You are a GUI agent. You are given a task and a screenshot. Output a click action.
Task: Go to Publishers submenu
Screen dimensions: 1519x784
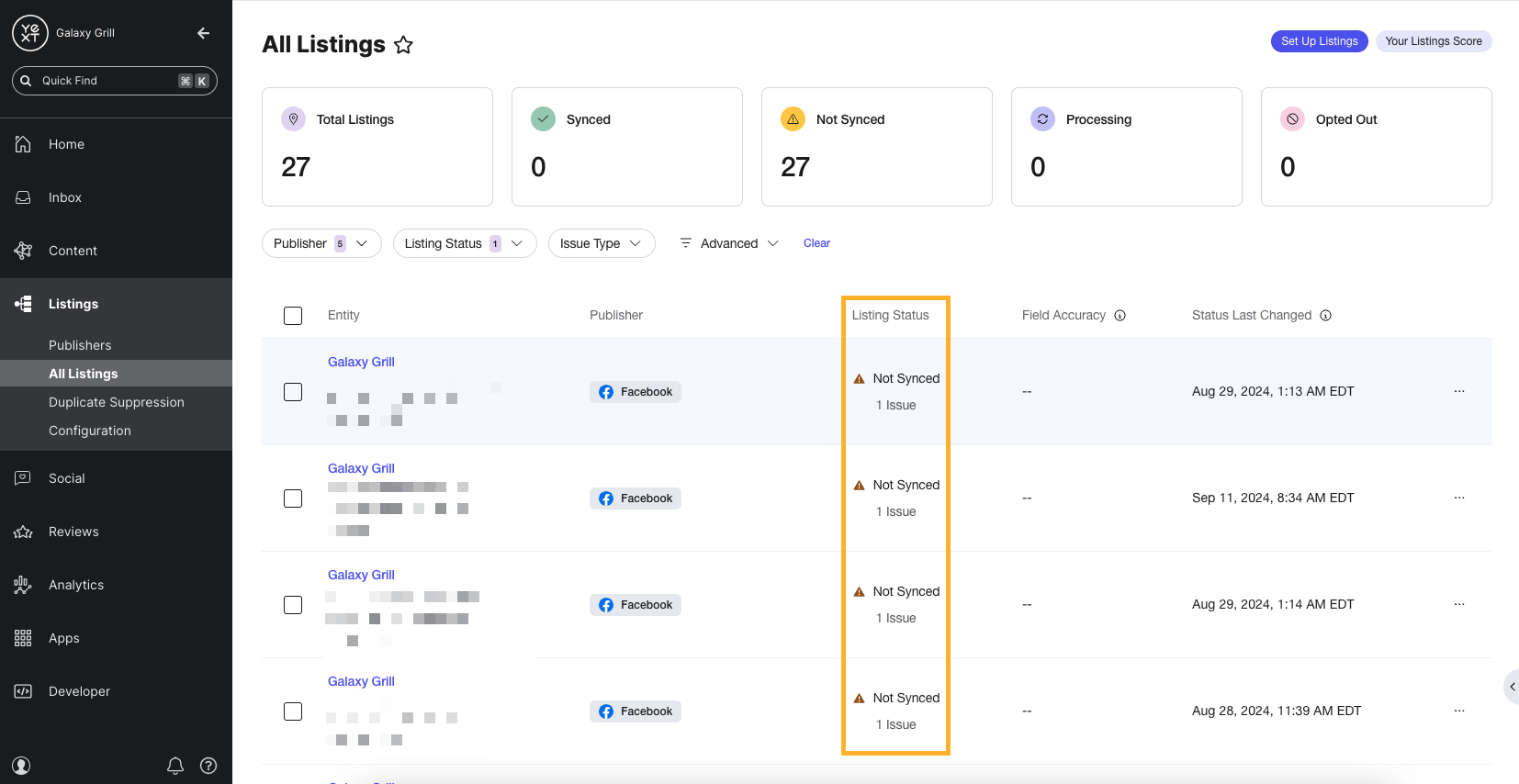click(x=80, y=345)
